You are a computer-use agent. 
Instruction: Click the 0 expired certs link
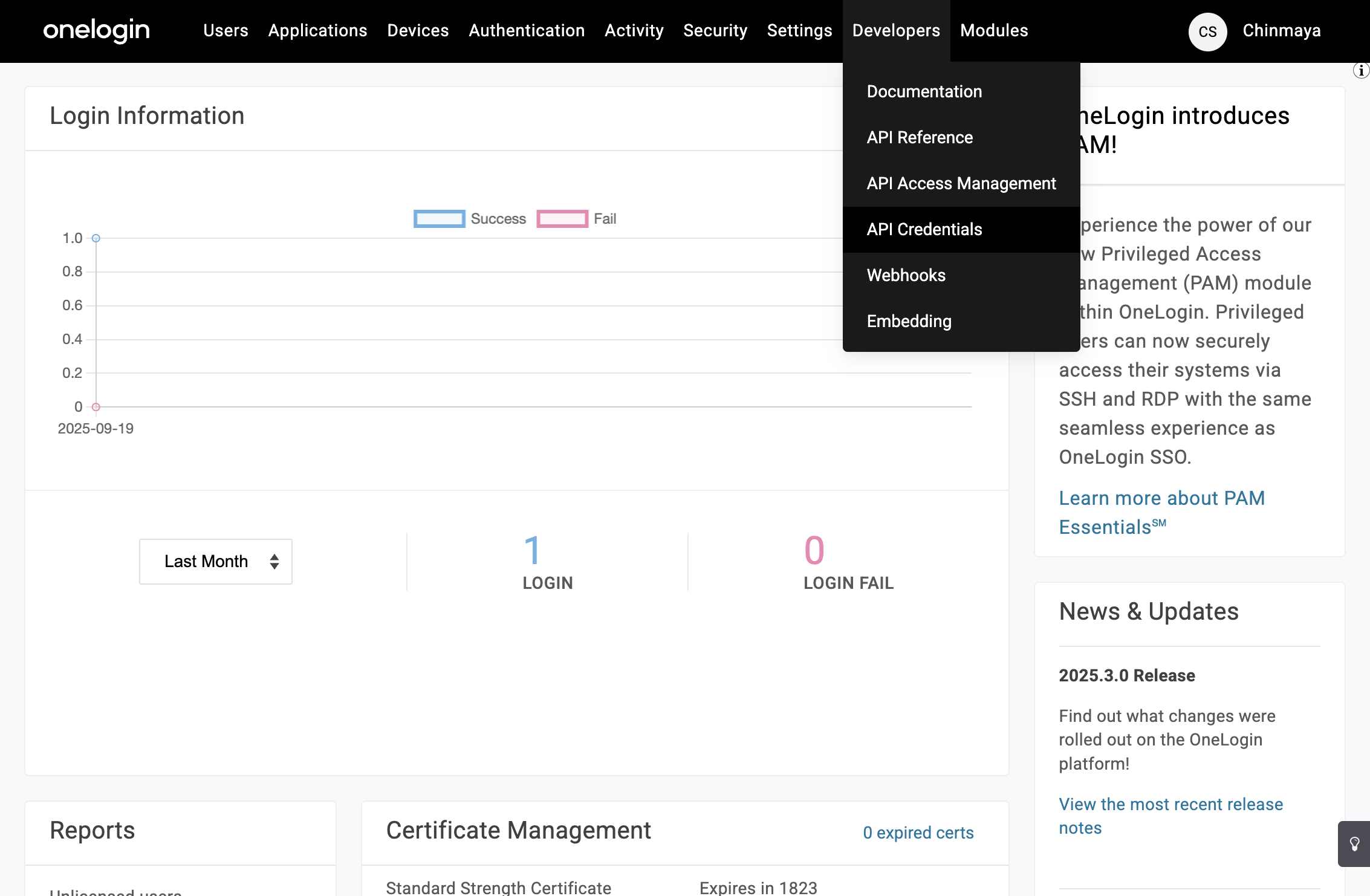click(918, 833)
